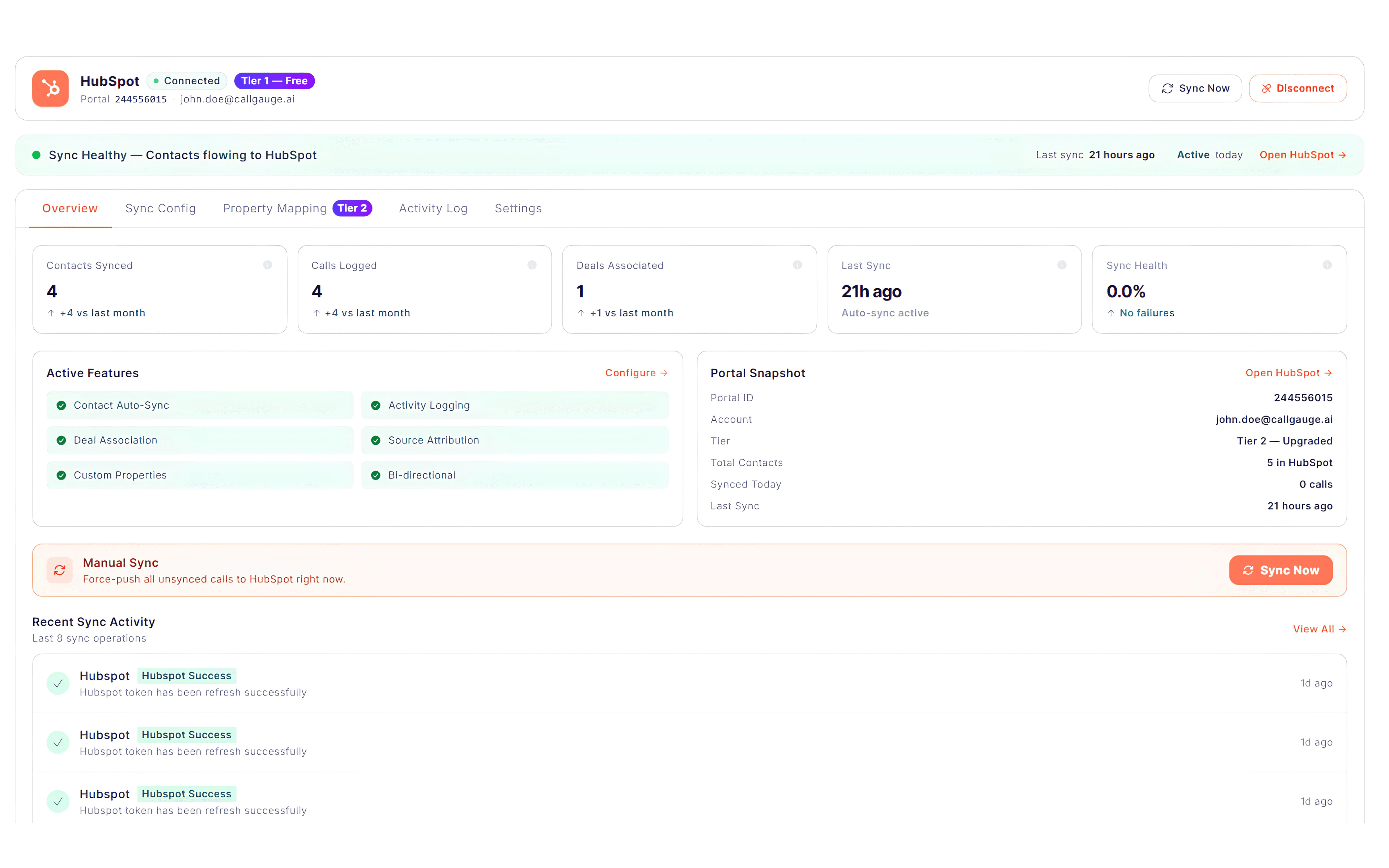
Task: Open HubSpot link in Portal Snapshot
Action: (1288, 373)
